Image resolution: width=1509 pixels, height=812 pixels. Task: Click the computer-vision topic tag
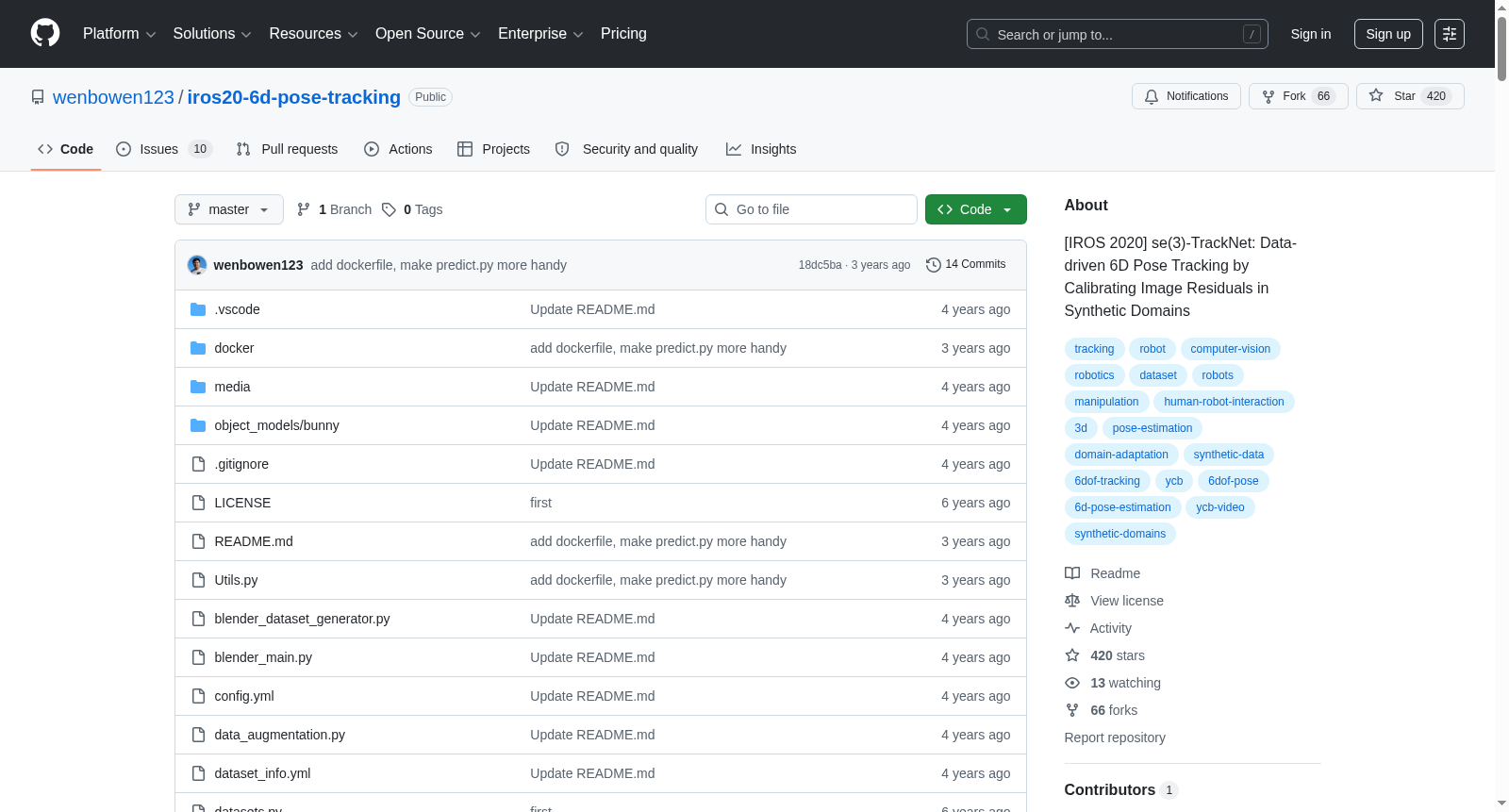(1230, 349)
